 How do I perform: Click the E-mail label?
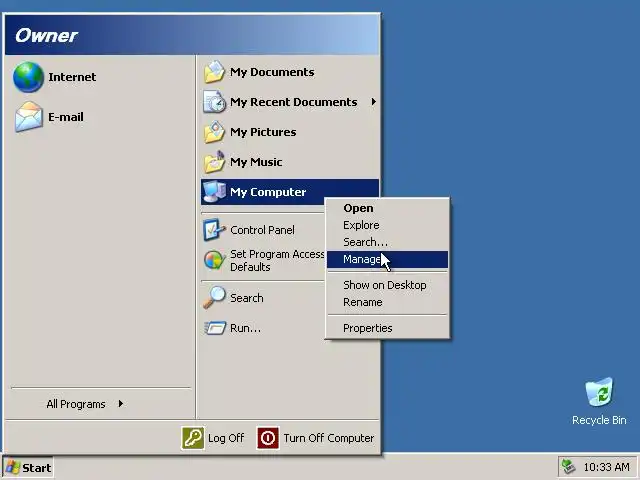tap(66, 117)
